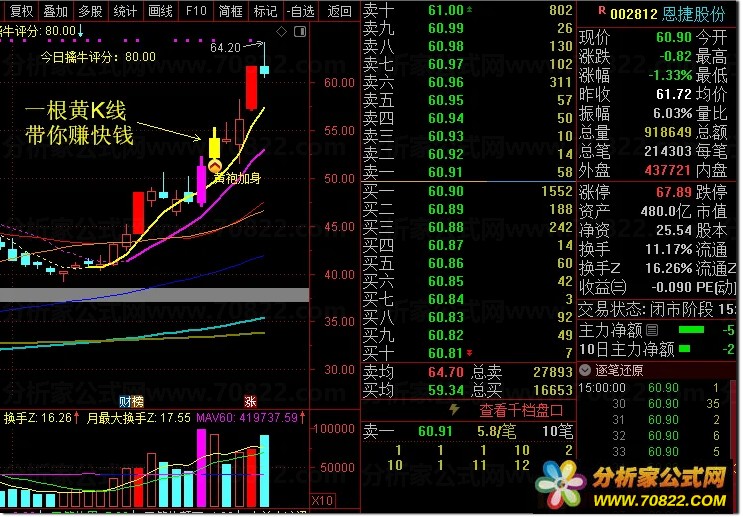Viewport: 743px width, 517px height.
Task: Expand the 逐笔还原 dropdown arrow
Action: pos(585,370)
